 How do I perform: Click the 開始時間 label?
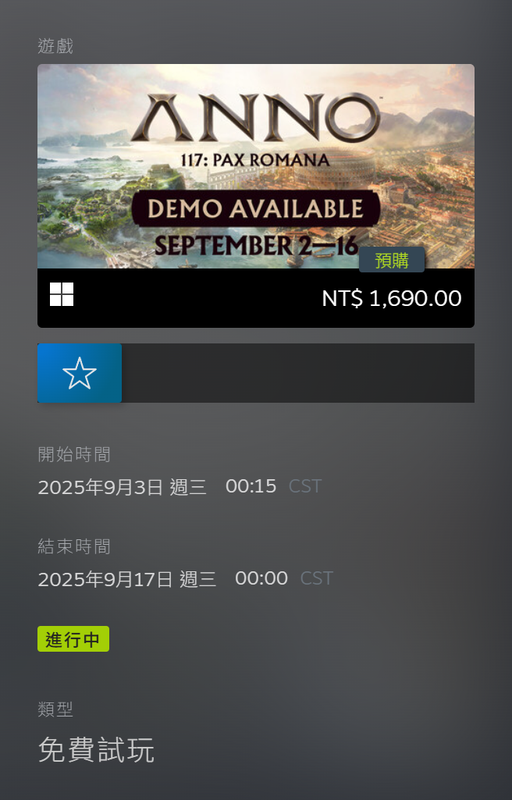click(74, 454)
